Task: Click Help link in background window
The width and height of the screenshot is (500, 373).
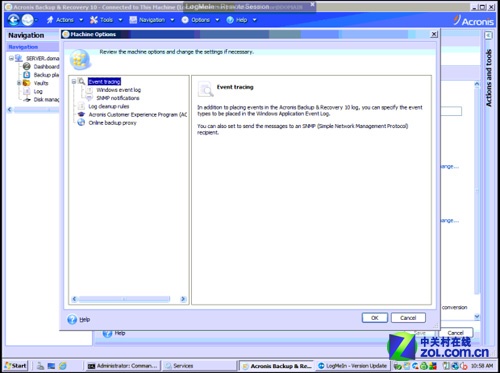Action: click(x=120, y=333)
